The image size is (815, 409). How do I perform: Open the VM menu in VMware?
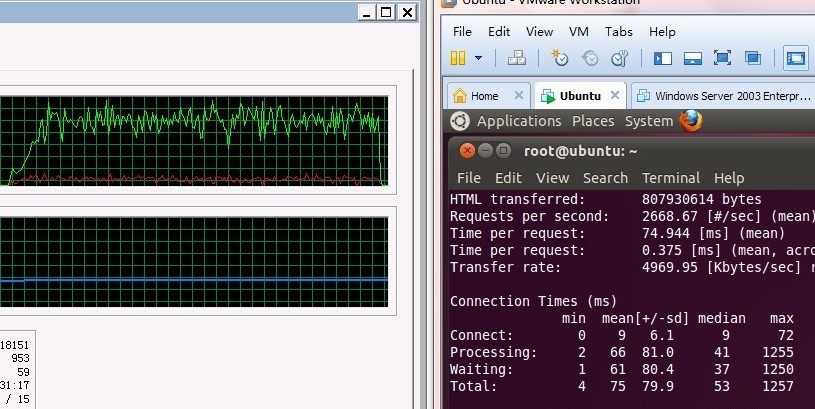click(579, 31)
